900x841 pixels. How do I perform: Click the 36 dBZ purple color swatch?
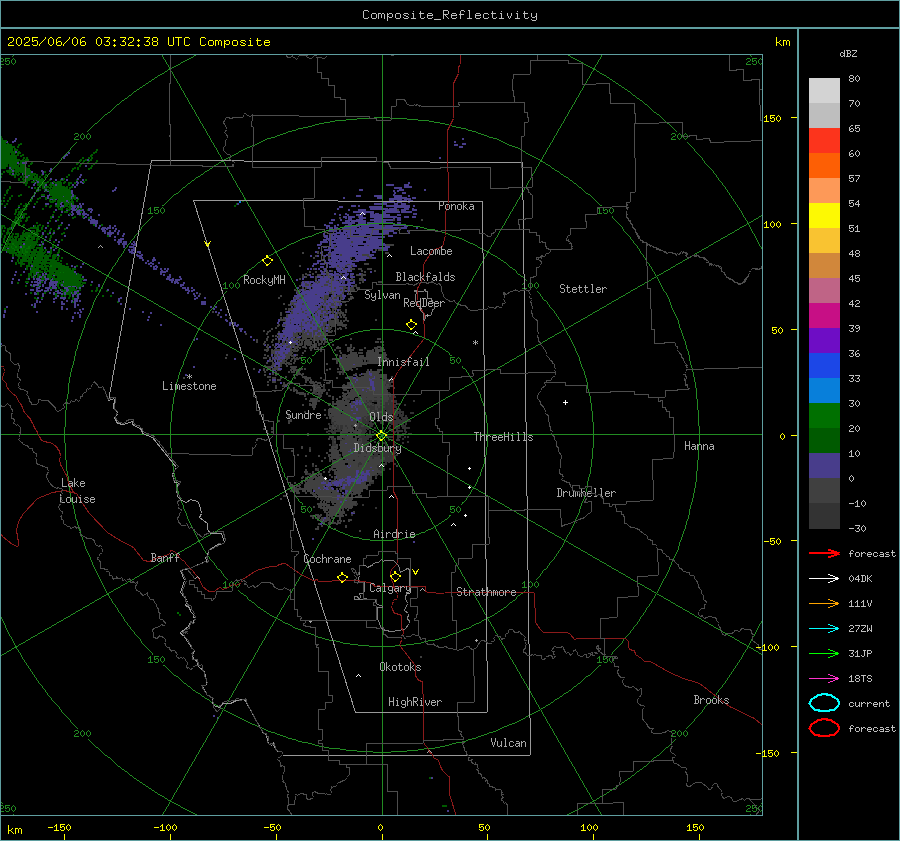click(824, 340)
